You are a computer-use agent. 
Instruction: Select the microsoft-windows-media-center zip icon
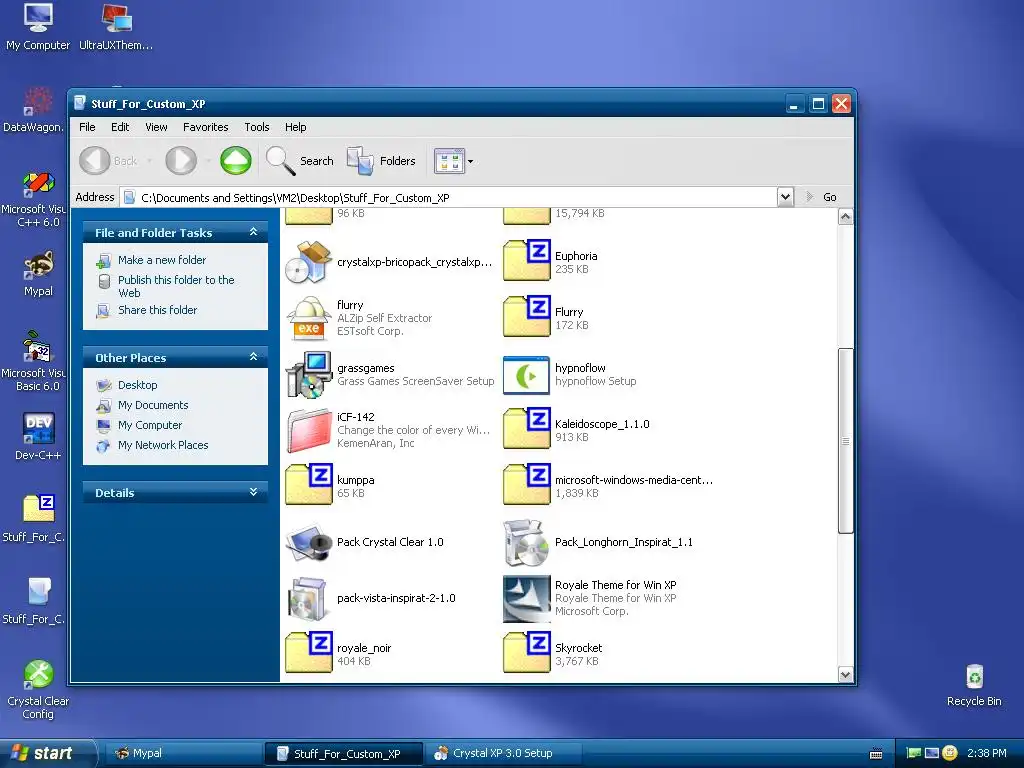(x=527, y=486)
